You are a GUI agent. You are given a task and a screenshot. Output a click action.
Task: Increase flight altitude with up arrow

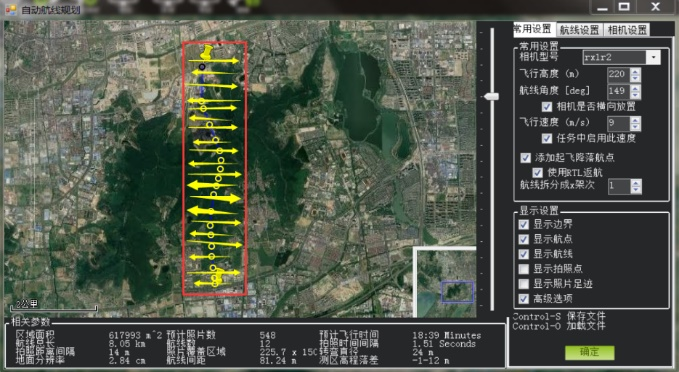click(x=635, y=71)
